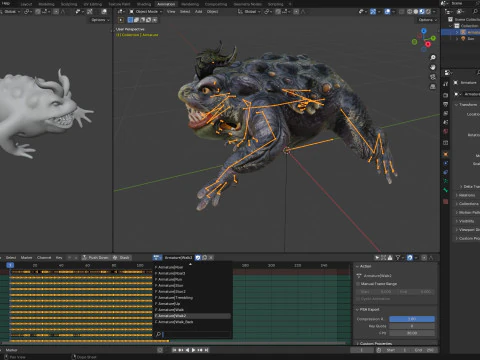Click the blue Z axis on navigation gizmo

pos(424,31)
